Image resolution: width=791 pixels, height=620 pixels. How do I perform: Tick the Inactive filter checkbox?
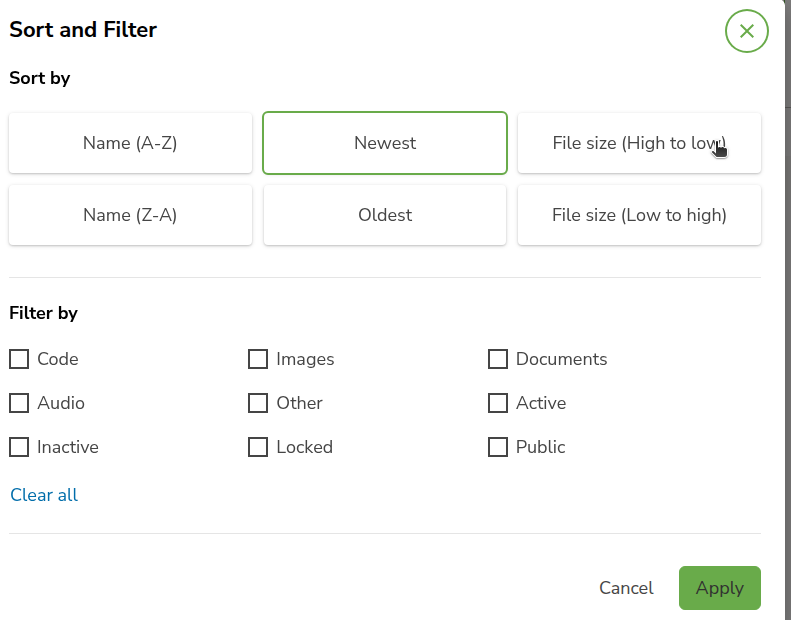click(19, 447)
